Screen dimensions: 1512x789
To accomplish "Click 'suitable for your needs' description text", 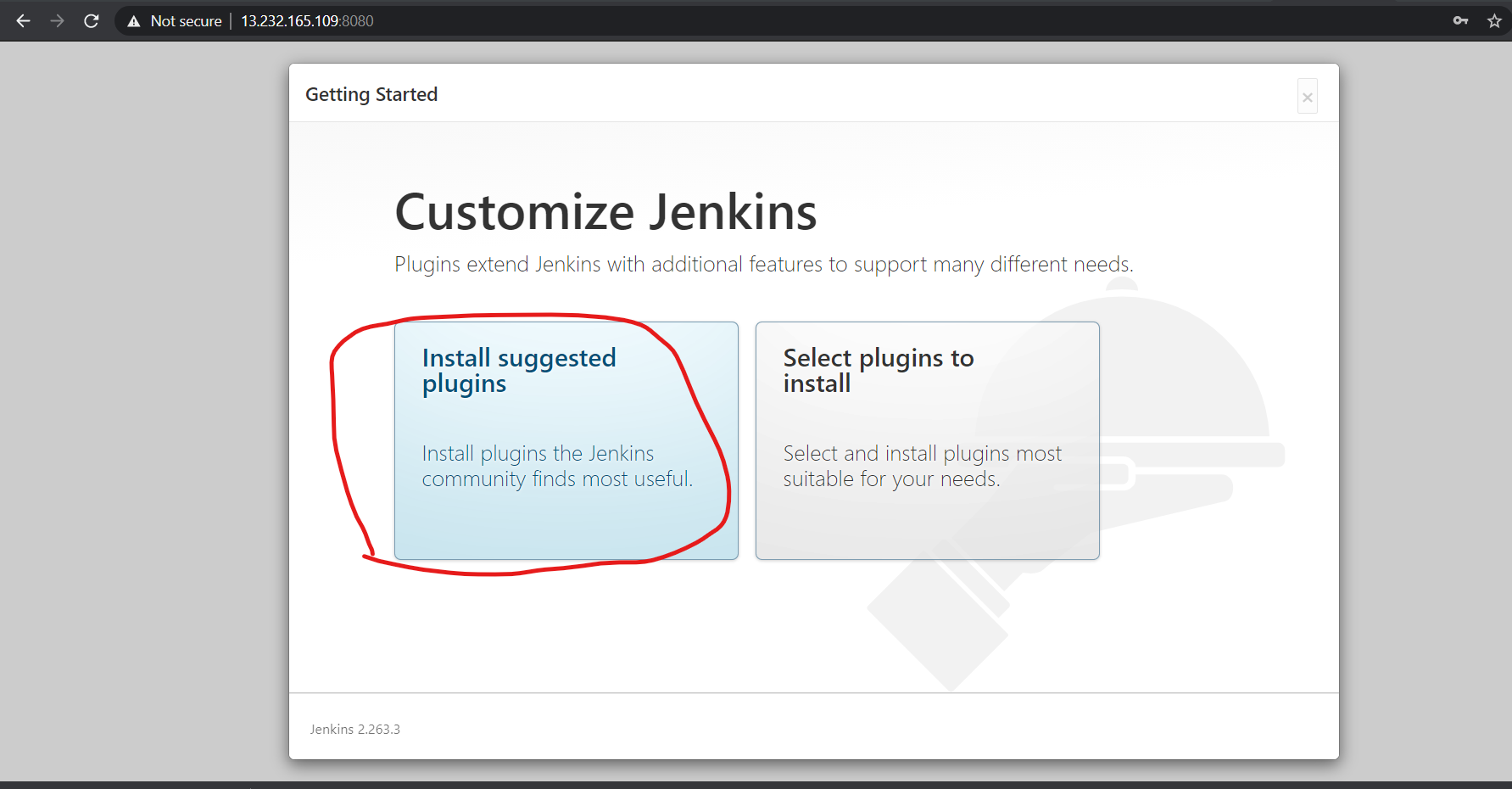I will click(891, 479).
